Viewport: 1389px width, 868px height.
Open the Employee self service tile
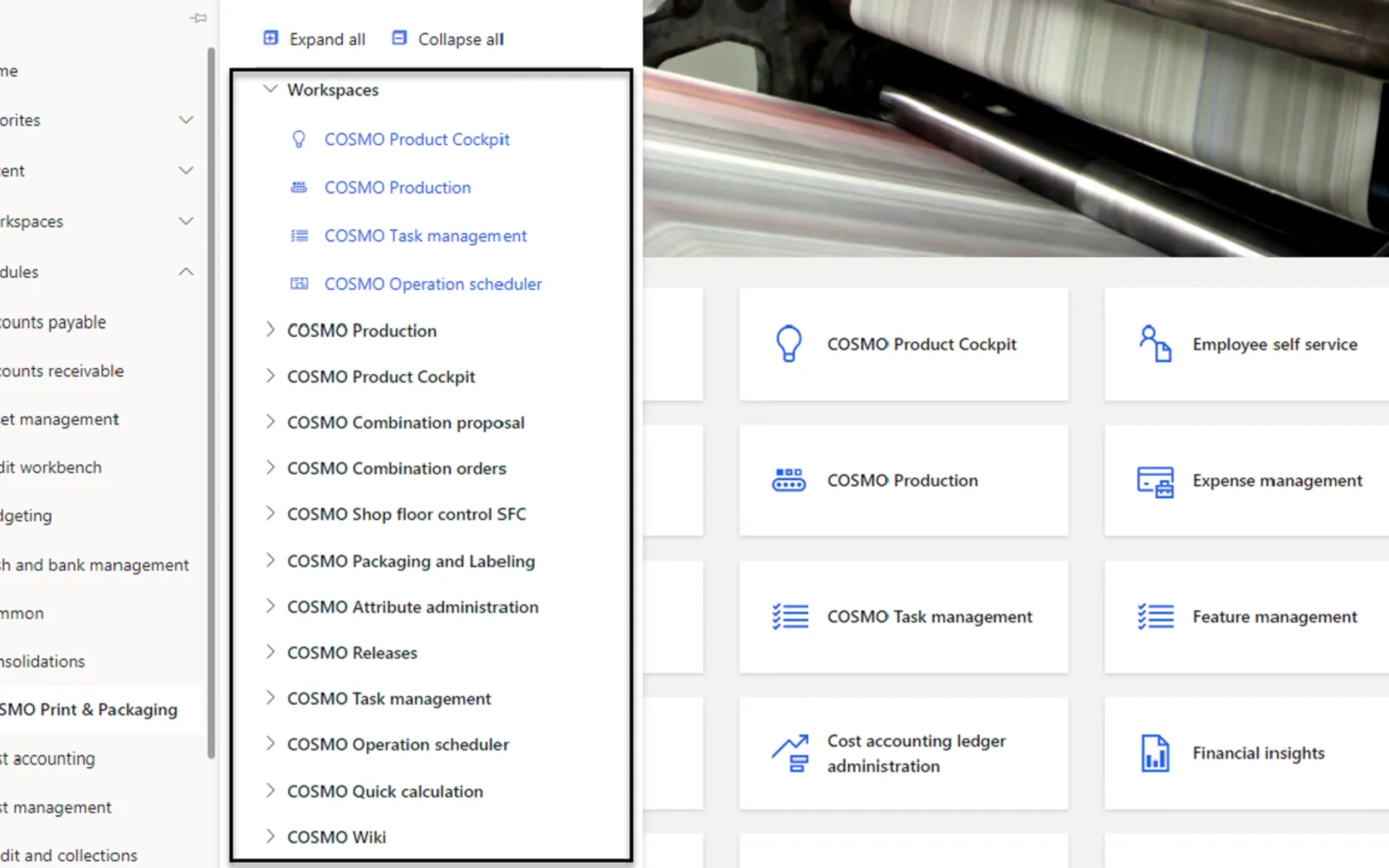click(1247, 344)
